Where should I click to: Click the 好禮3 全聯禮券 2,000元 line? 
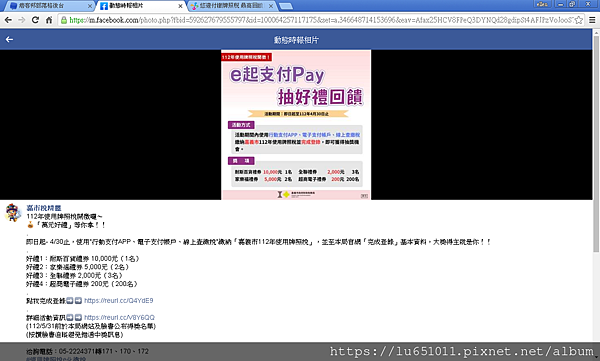[74, 275]
